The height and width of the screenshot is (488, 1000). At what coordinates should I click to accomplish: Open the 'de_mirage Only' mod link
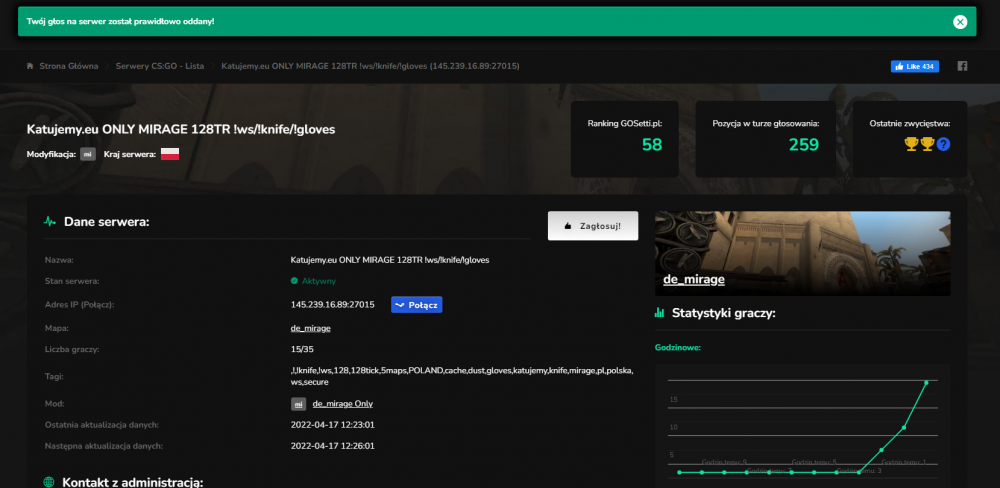tap(342, 404)
